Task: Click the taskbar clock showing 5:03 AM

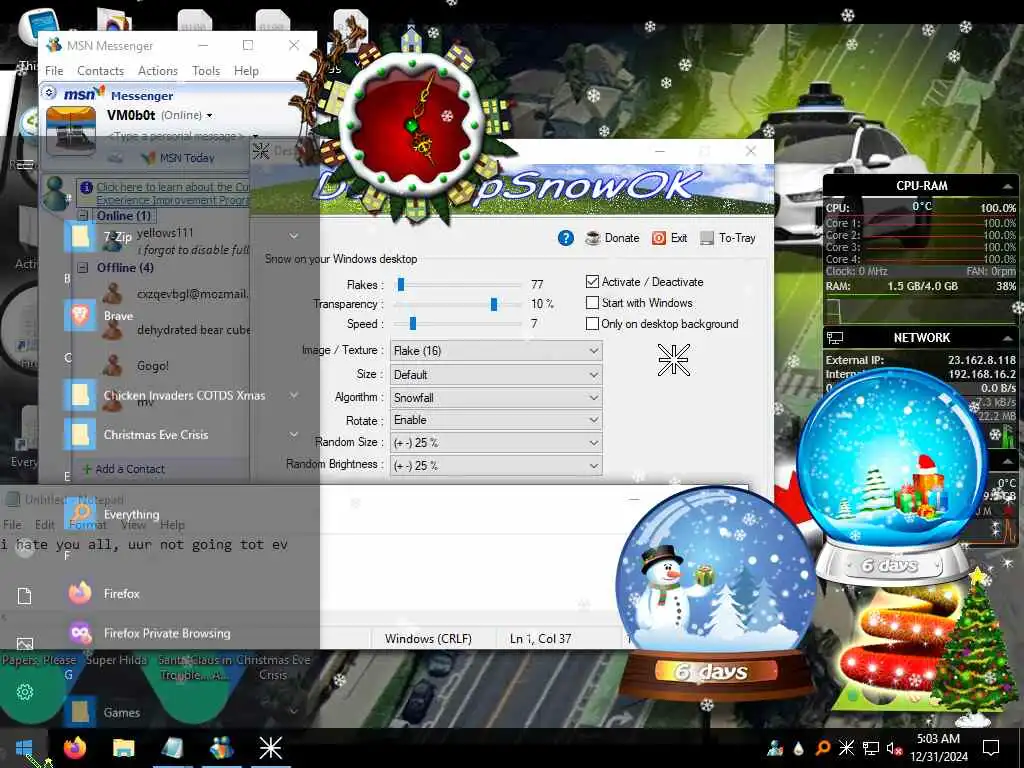Action: (x=938, y=748)
